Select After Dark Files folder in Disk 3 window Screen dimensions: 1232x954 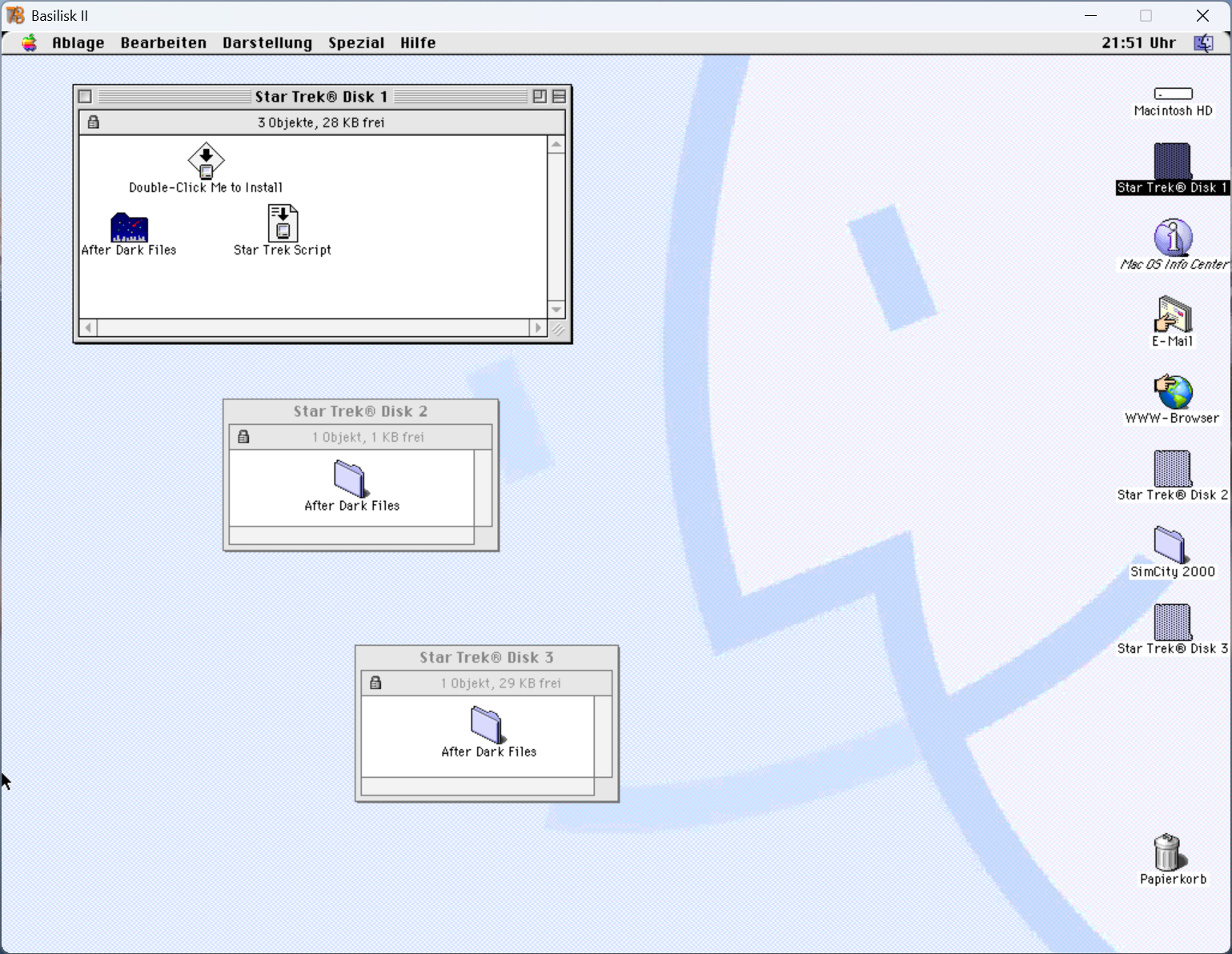(x=488, y=725)
